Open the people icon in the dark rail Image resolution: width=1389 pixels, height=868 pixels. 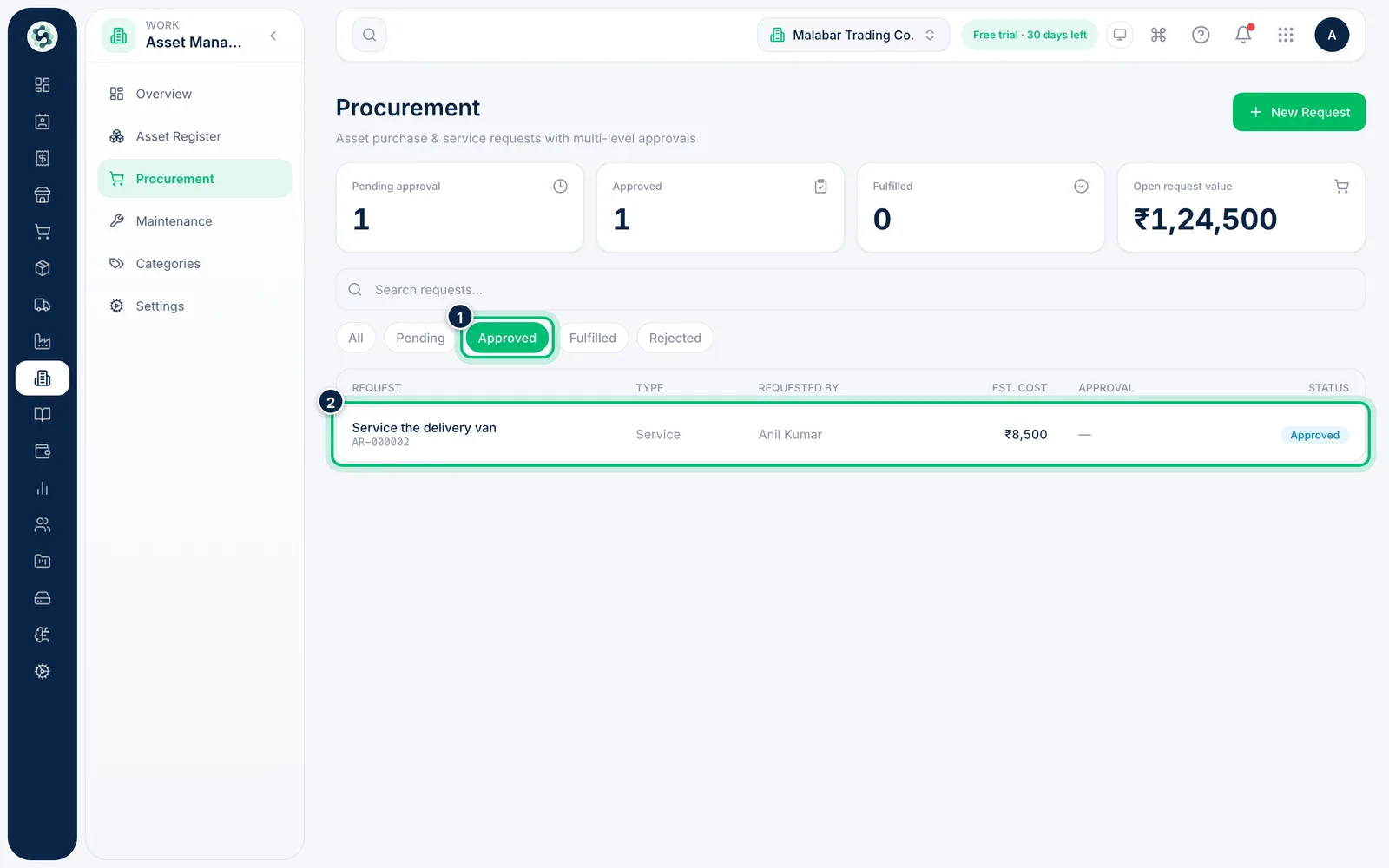pos(42,525)
